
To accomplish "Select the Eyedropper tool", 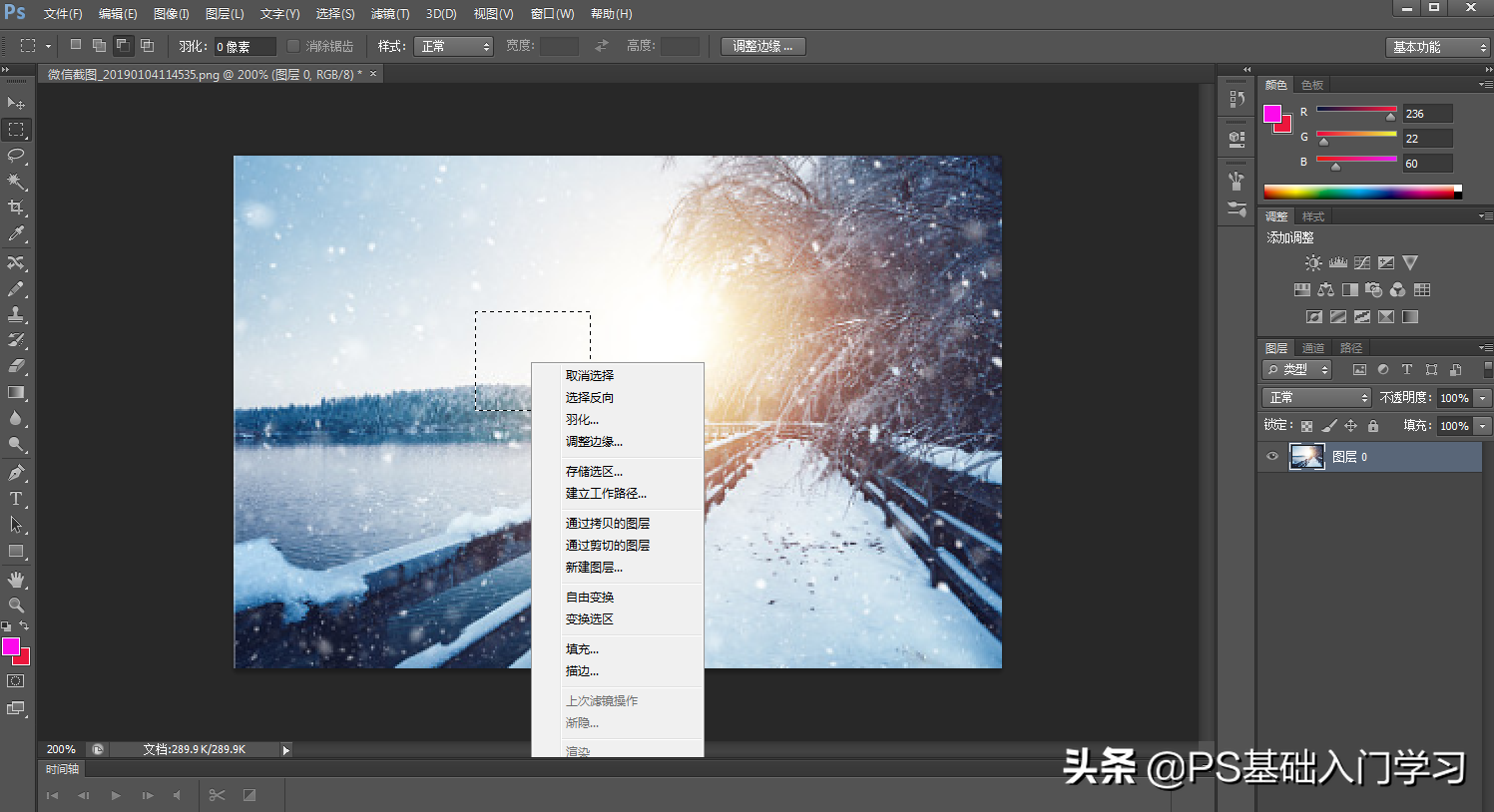I will tap(16, 233).
